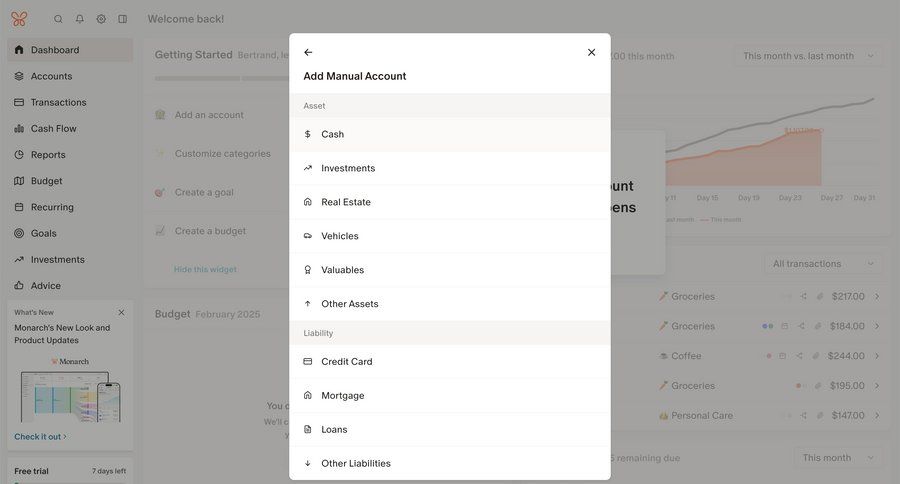900x484 pixels.
Task: Expand the Coffee $244.00 transaction chevron
Action: [877, 356]
